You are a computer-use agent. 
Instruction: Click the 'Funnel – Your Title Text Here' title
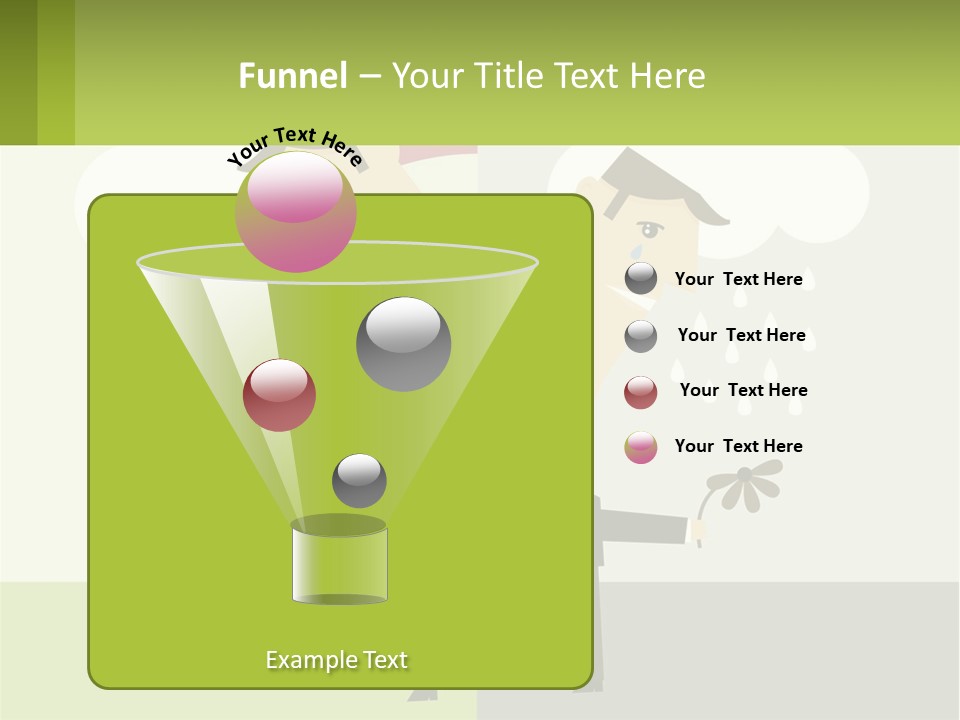click(x=472, y=76)
